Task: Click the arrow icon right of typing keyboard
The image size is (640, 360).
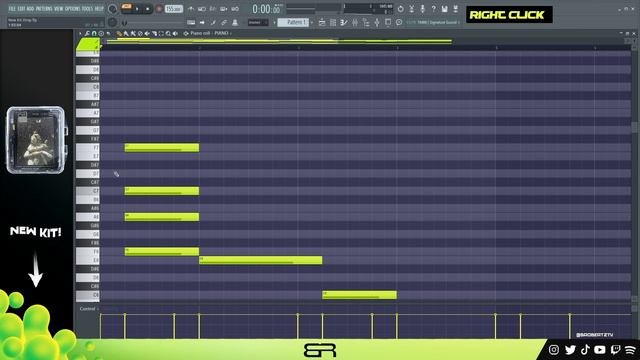Action: pyautogui.click(x=202, y=22)
